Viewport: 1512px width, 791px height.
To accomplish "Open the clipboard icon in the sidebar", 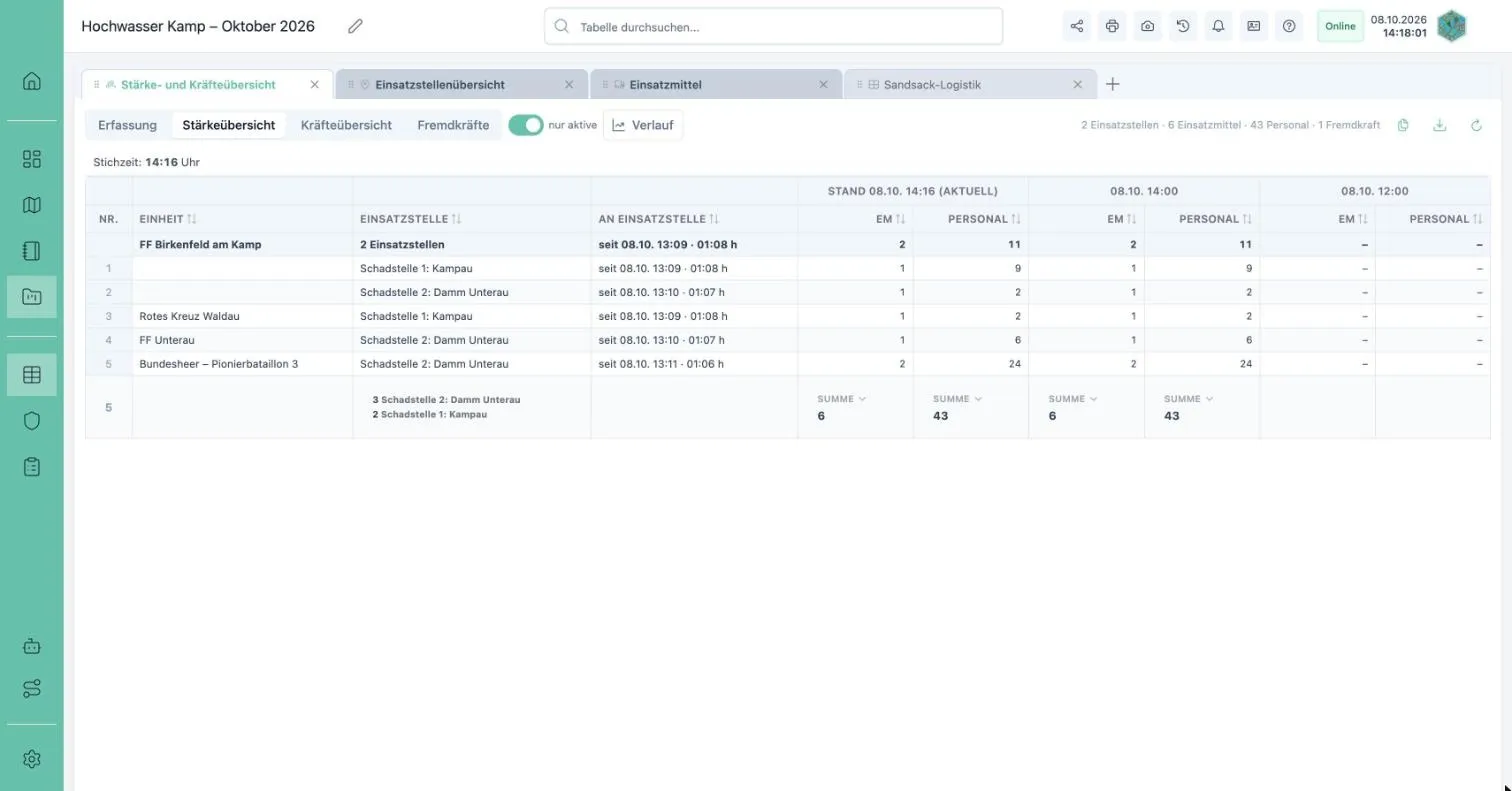I will [32, 467].
